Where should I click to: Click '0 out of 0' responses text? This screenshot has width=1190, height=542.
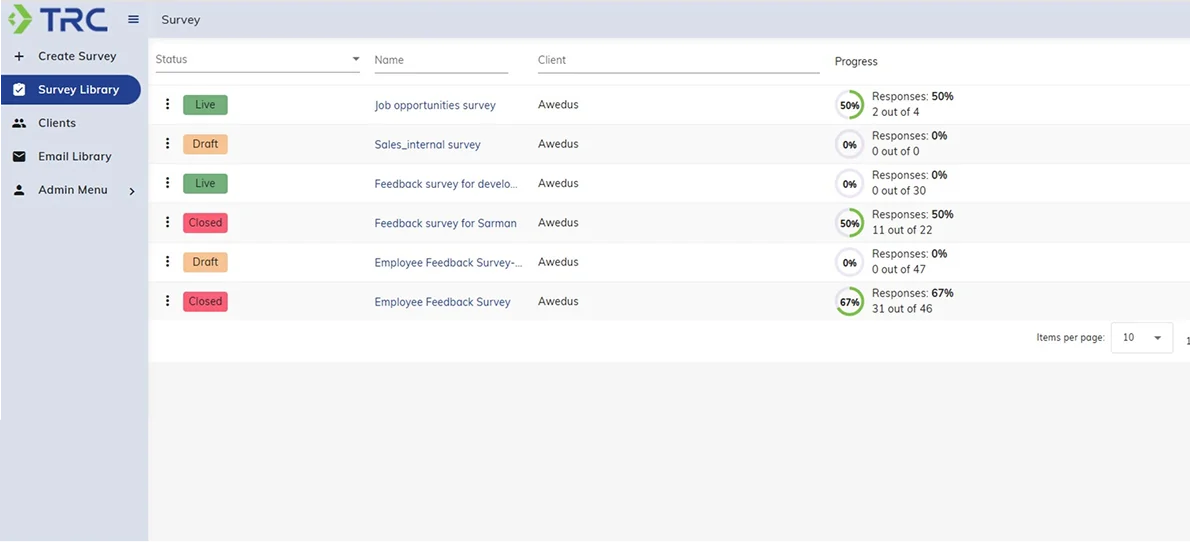(896, 152)
